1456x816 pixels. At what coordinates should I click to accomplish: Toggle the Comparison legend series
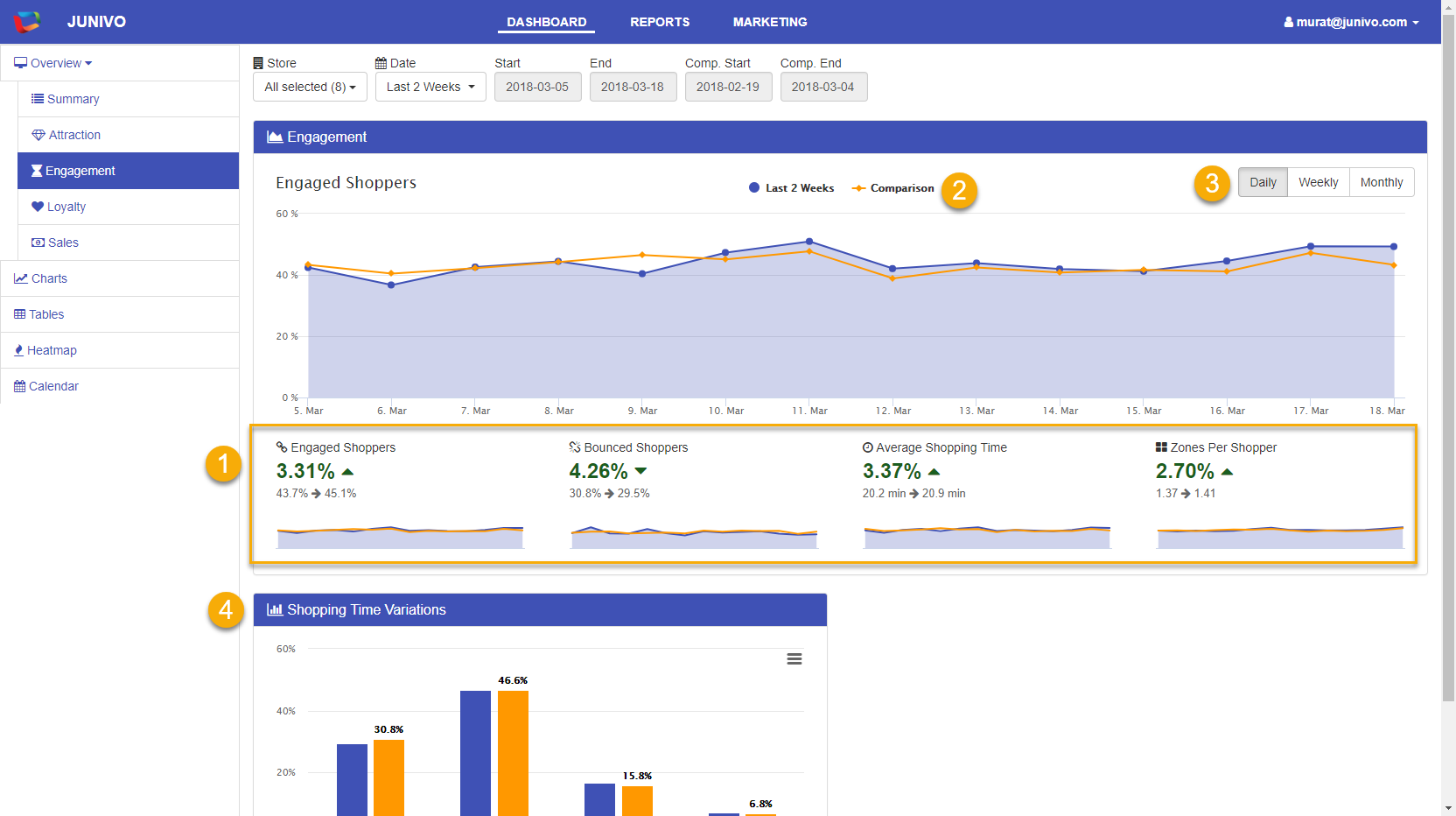(x=893, y=188)
